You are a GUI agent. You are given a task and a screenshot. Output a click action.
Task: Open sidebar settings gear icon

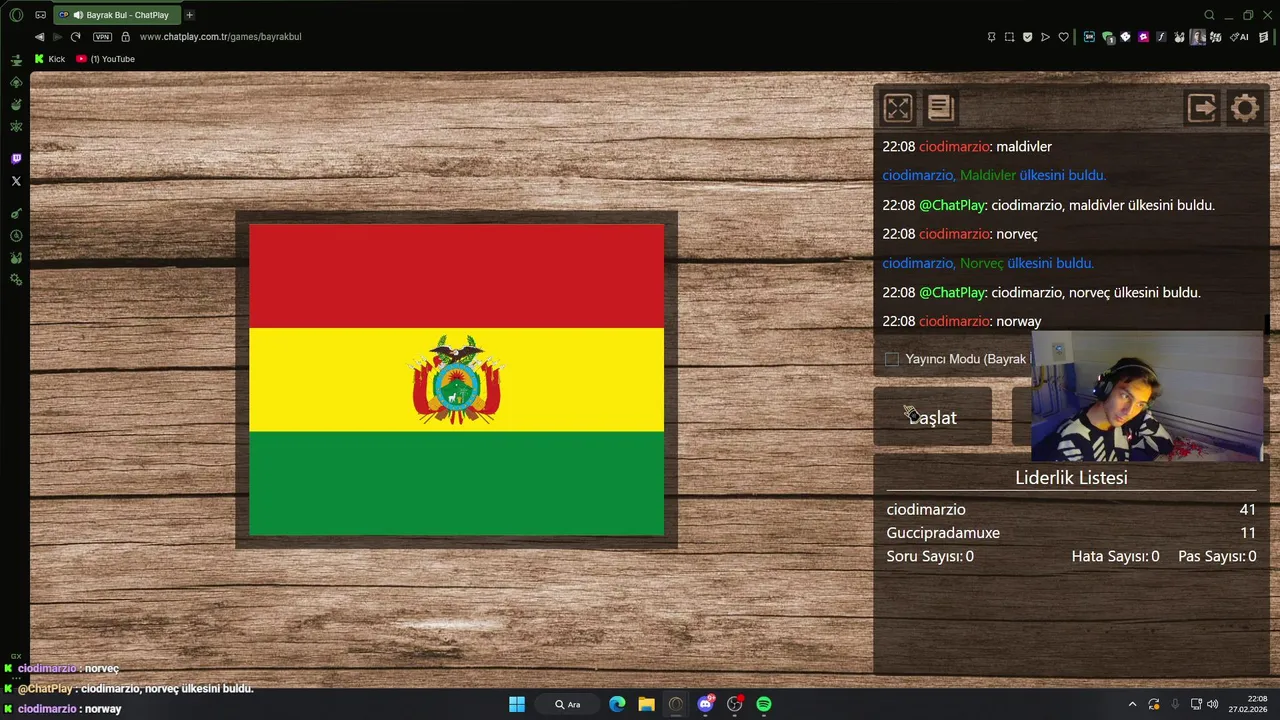[16, 280]
